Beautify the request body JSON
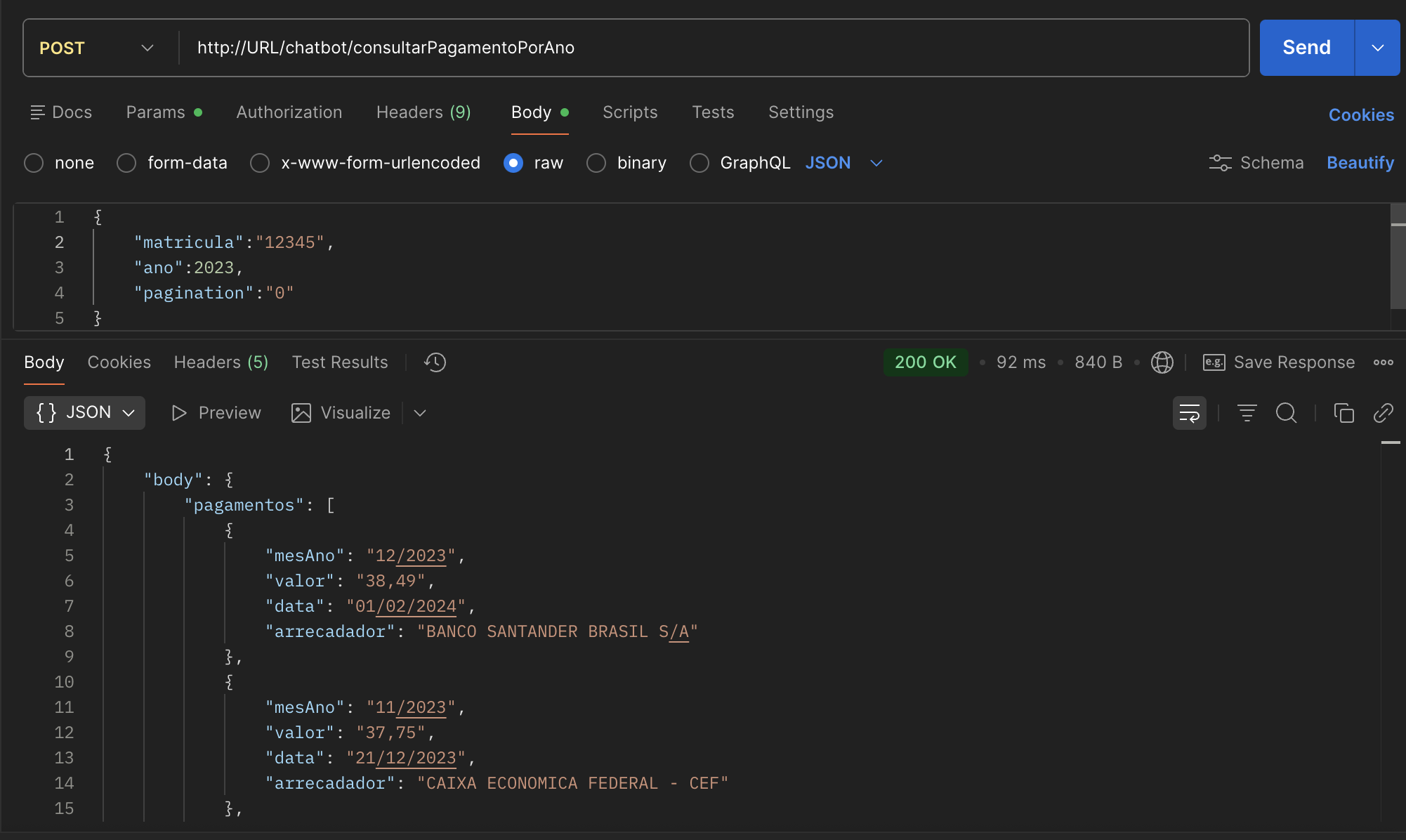Screen dimensions: 1406x840 [1360, 162]
